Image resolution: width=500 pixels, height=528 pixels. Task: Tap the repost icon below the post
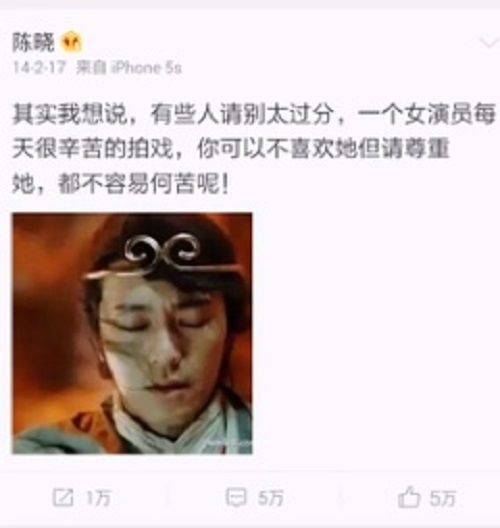coord(63,497)
